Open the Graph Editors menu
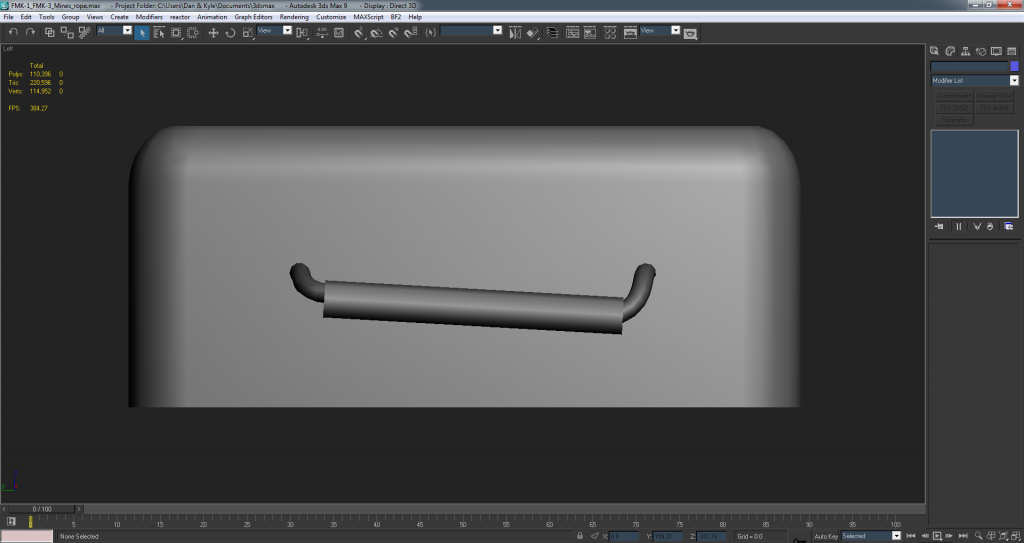The image size is (1024, 543). click(254, 17)
